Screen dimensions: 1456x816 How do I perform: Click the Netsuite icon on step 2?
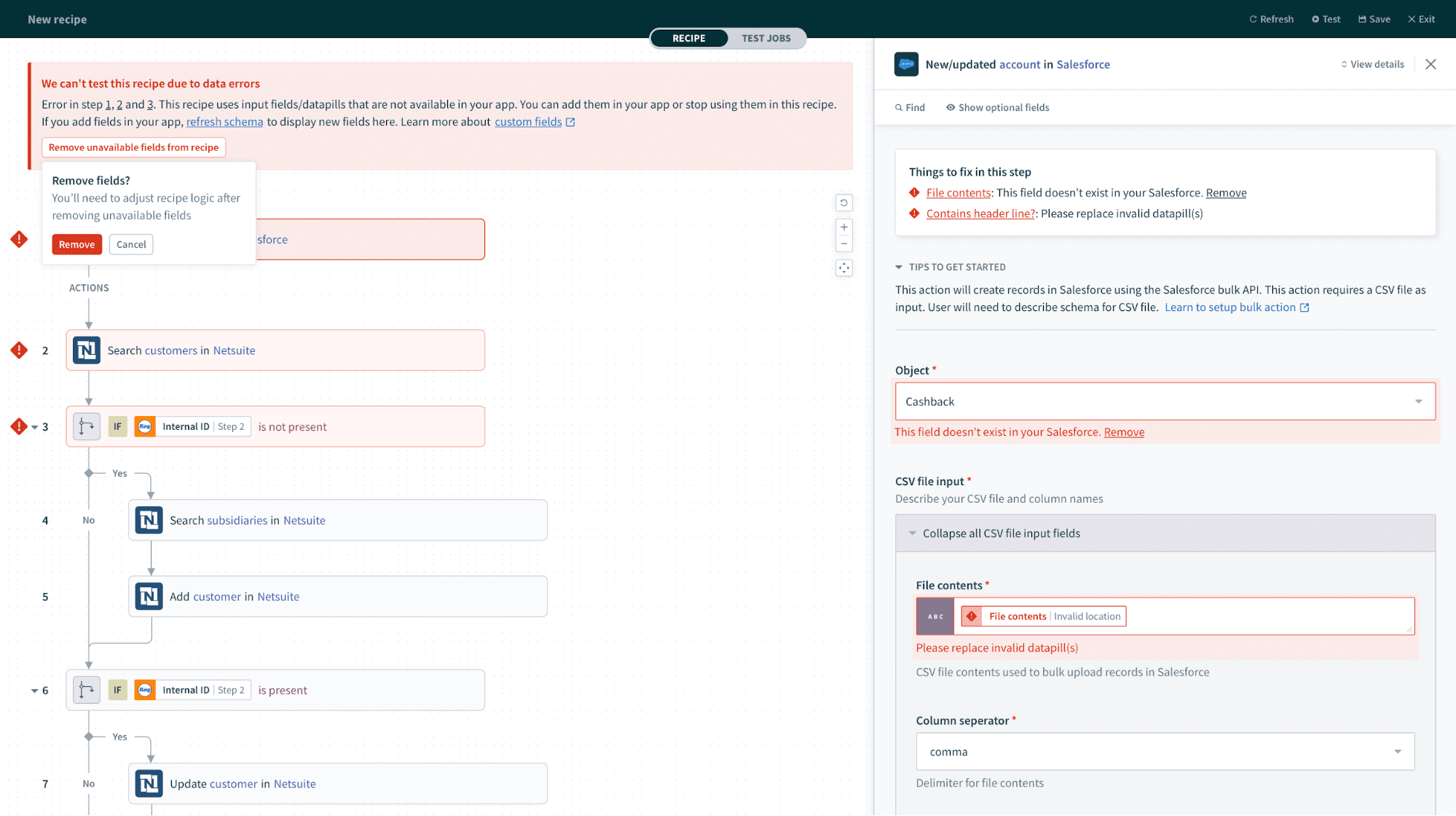(x=87, y=350)
